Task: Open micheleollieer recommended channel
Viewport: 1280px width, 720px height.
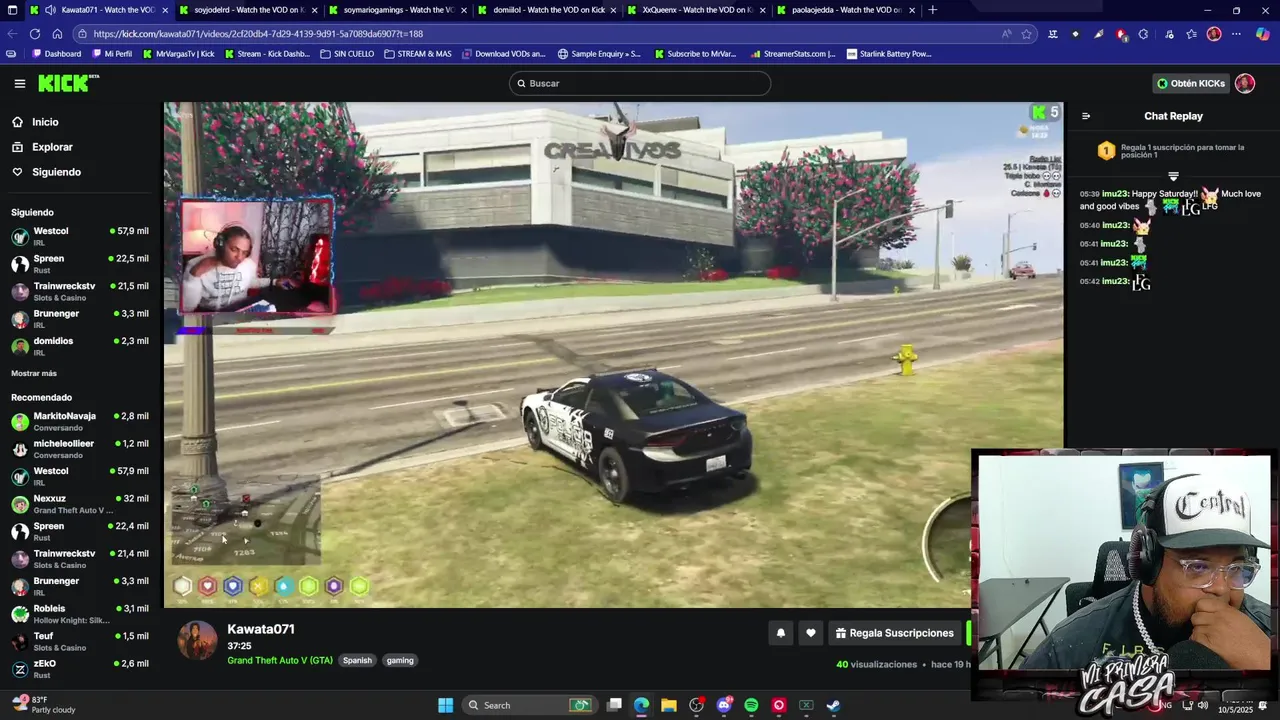Action: [x=80, y=448]
